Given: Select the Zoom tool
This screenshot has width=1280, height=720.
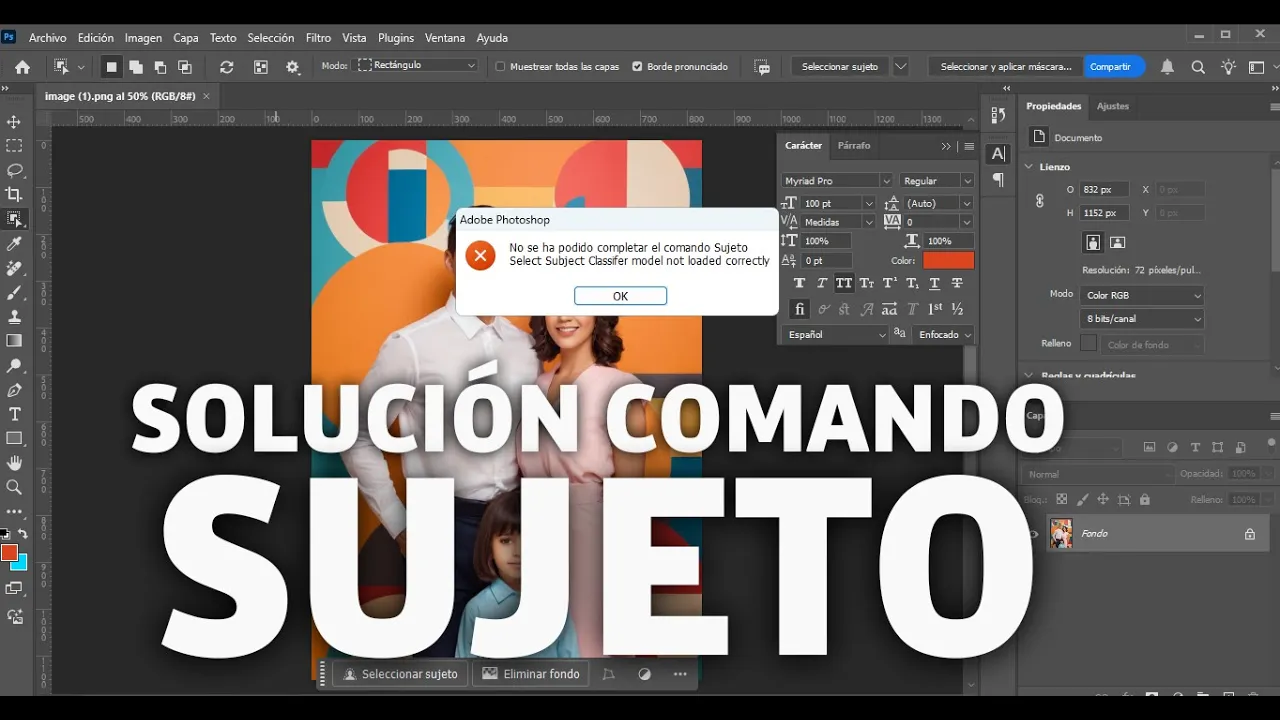Looking at the screenshot, I should (x=14, y=487).
